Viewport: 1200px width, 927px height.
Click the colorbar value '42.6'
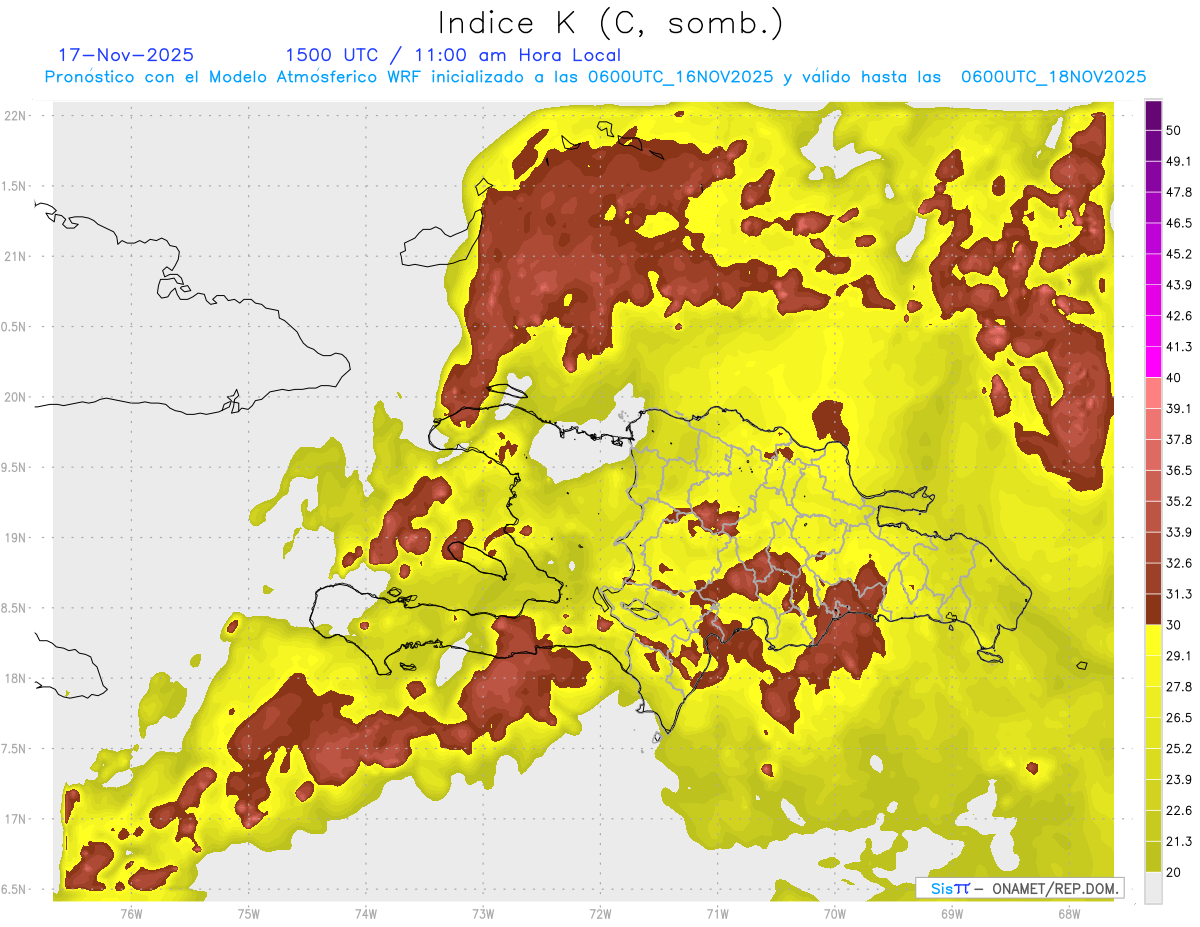[1179, 316]
